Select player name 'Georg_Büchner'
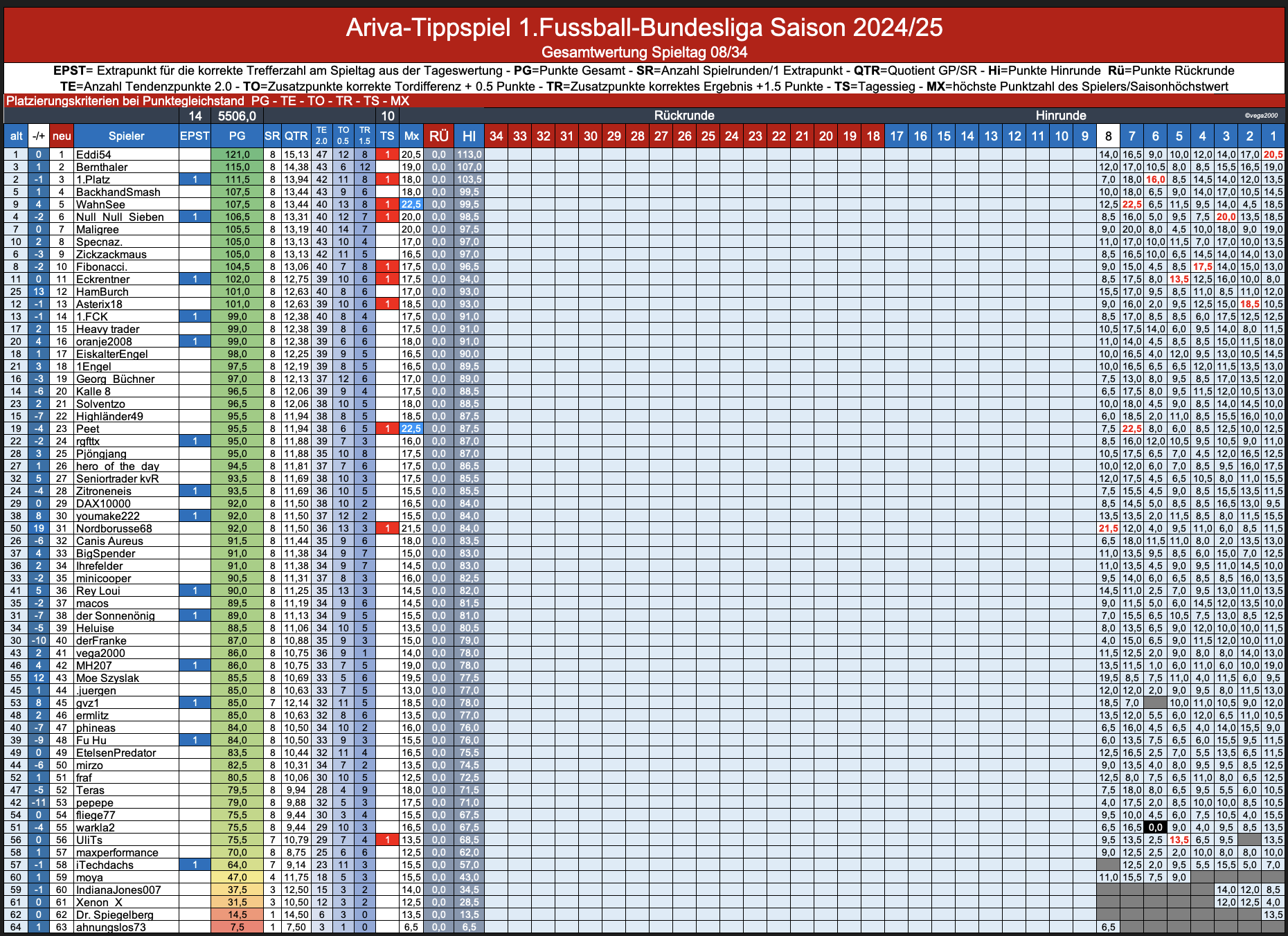This screenshot has height=936, width=1288. (115, 379)
